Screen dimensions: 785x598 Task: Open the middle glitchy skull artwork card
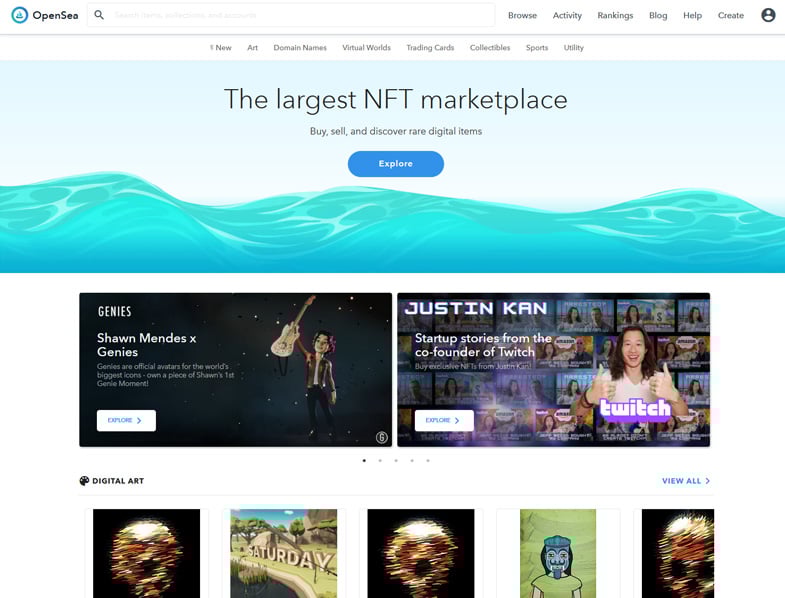point(421,553)
